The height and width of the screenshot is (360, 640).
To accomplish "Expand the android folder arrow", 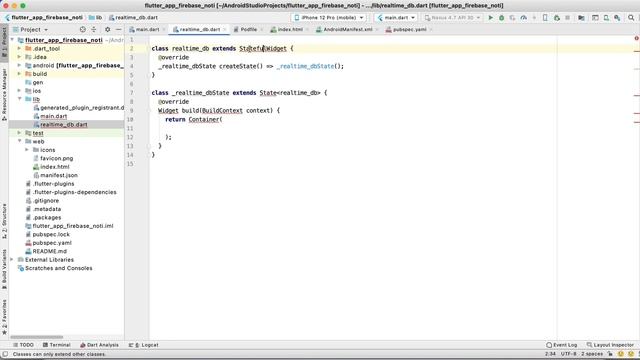I will click(19, 65).
